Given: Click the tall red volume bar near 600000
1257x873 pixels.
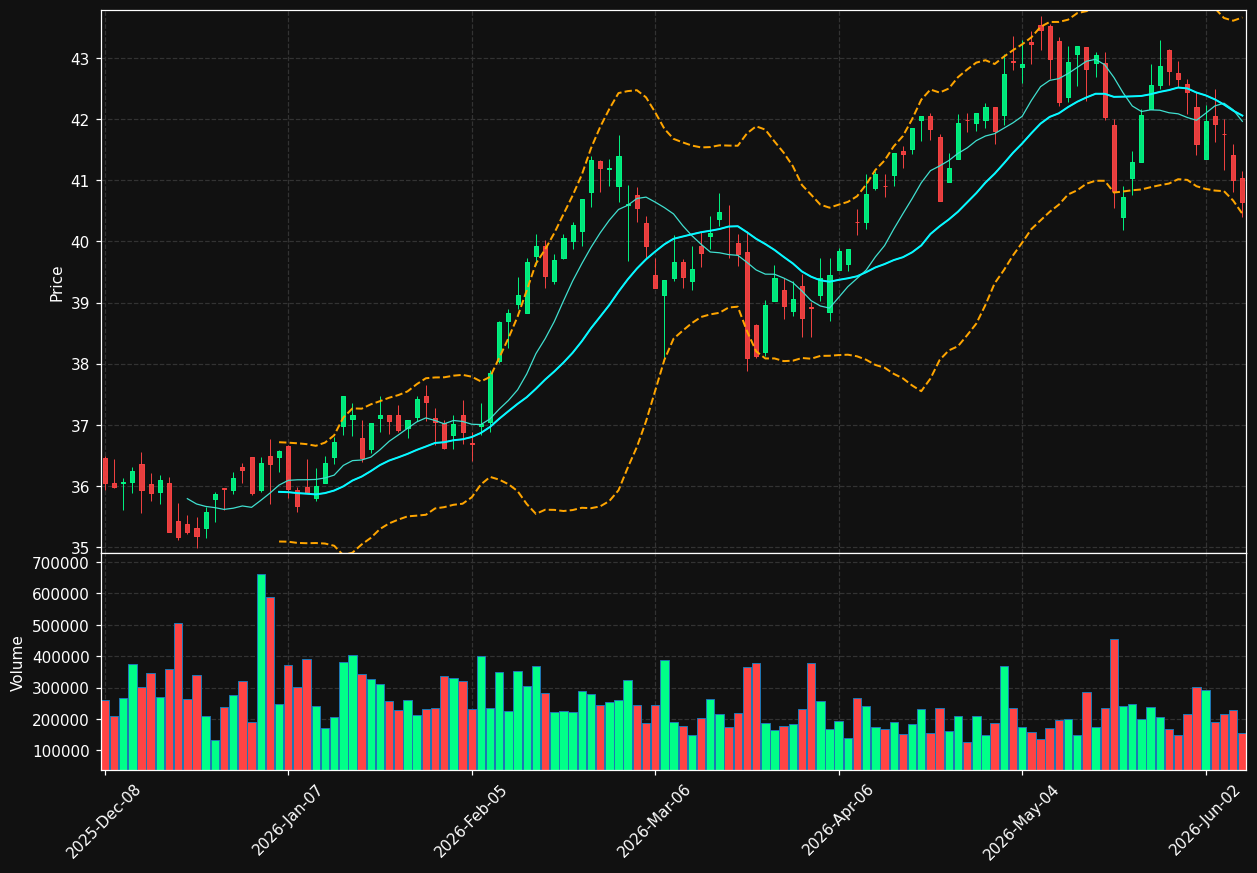Looking at the screenshot, I should pyautogui.click(x=270, y=684).
